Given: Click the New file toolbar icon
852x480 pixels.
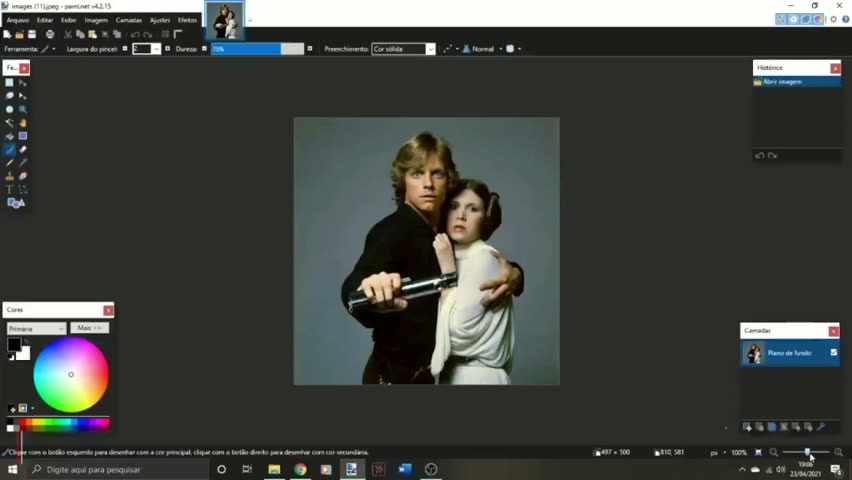Looking at the screenshot, I should pos(7,34).
